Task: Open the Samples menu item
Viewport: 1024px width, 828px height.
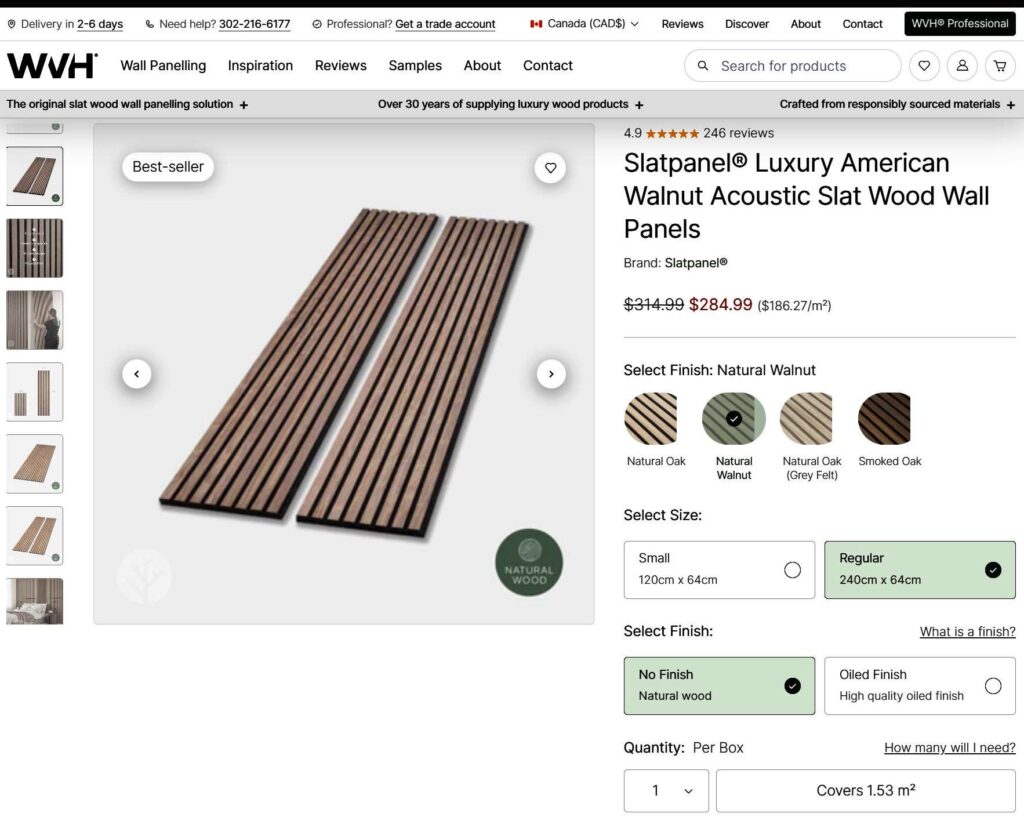Action: pos(415,66)
